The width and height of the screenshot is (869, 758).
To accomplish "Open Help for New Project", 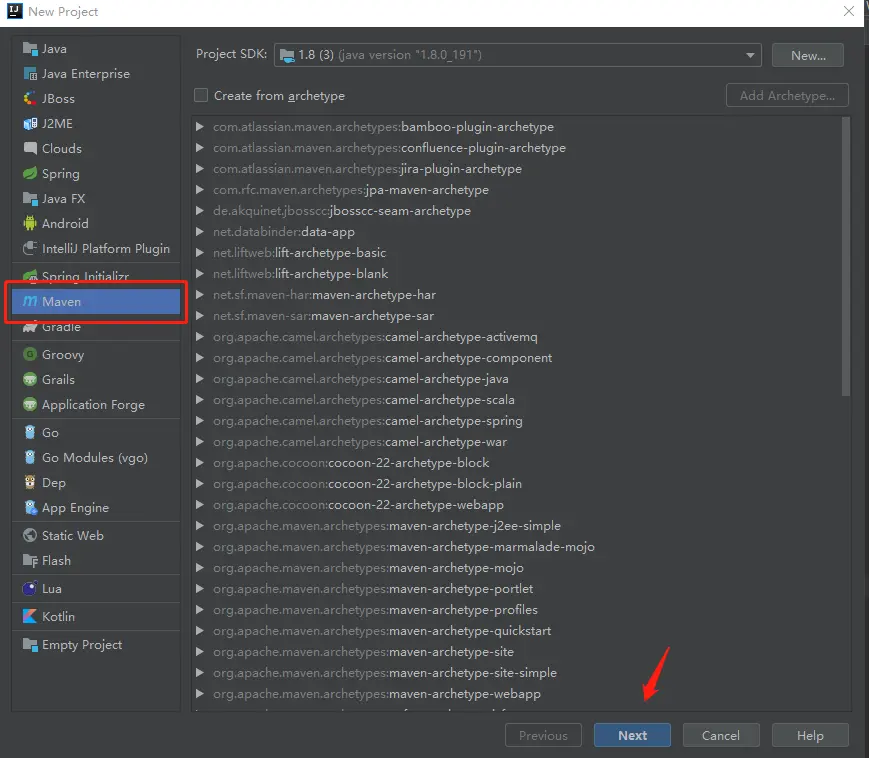I will (x=810, y=735).
